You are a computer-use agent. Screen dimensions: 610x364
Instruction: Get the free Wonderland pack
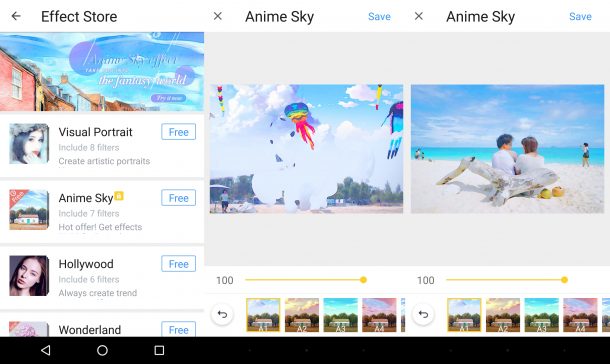(179, 329)
